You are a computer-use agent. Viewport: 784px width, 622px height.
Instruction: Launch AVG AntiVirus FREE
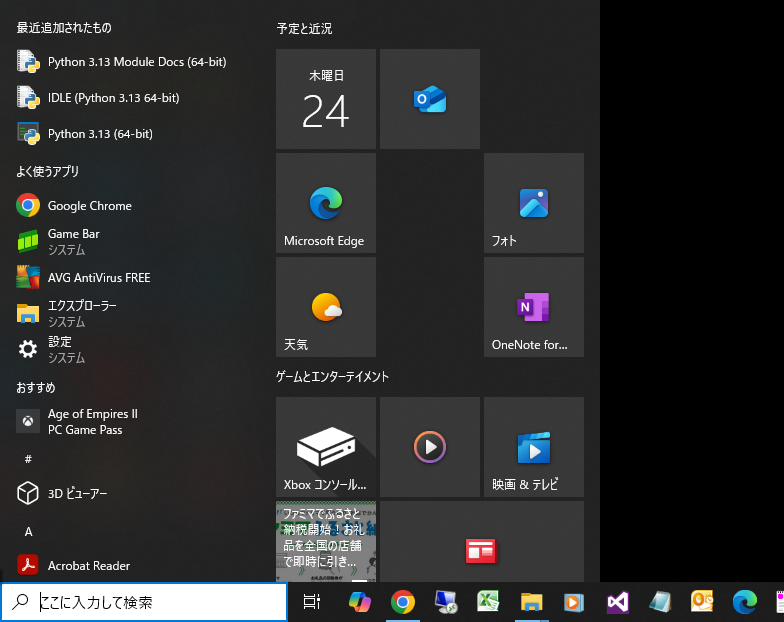[98, 277]
